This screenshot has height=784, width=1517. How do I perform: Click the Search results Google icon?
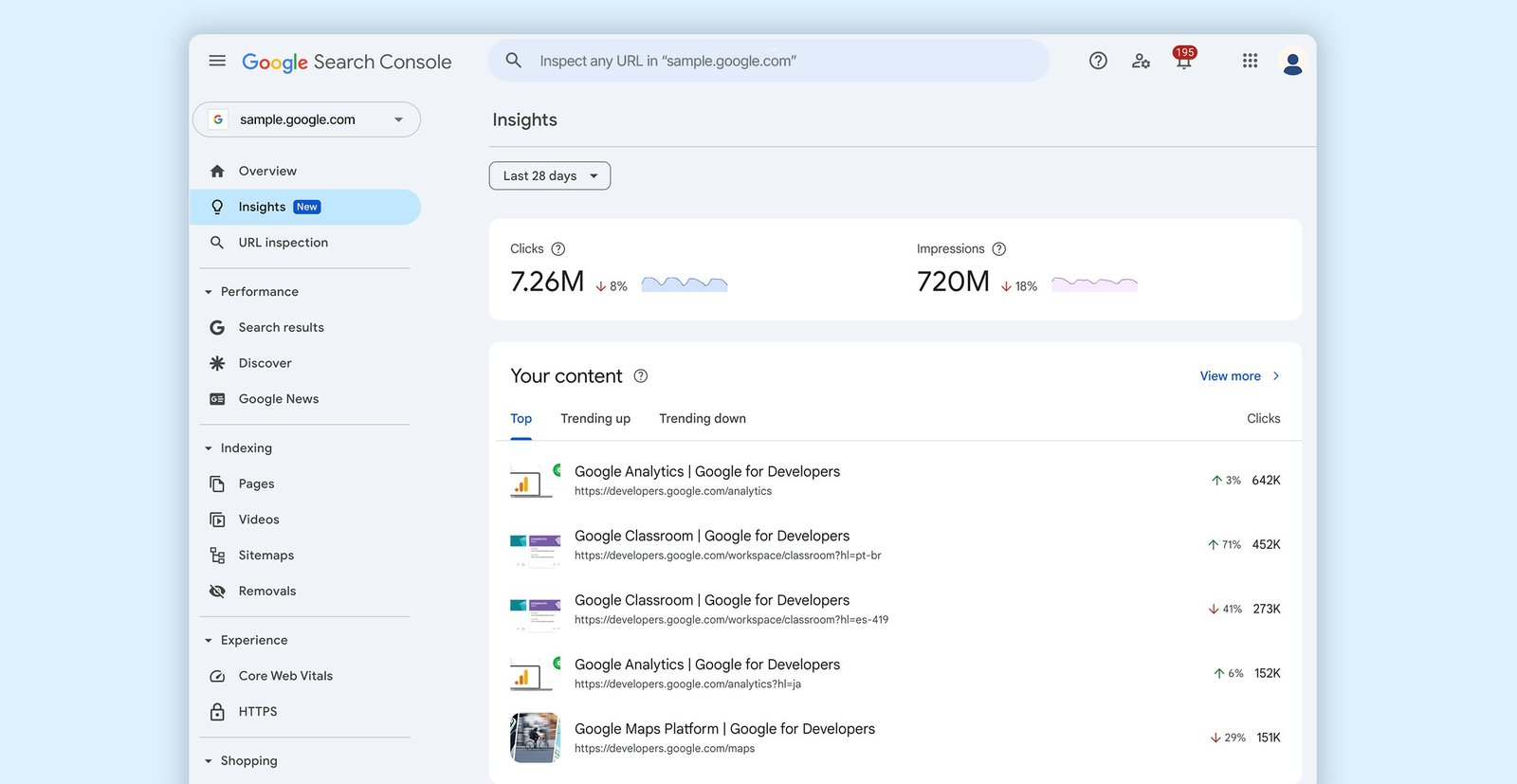tap(217, 327)
